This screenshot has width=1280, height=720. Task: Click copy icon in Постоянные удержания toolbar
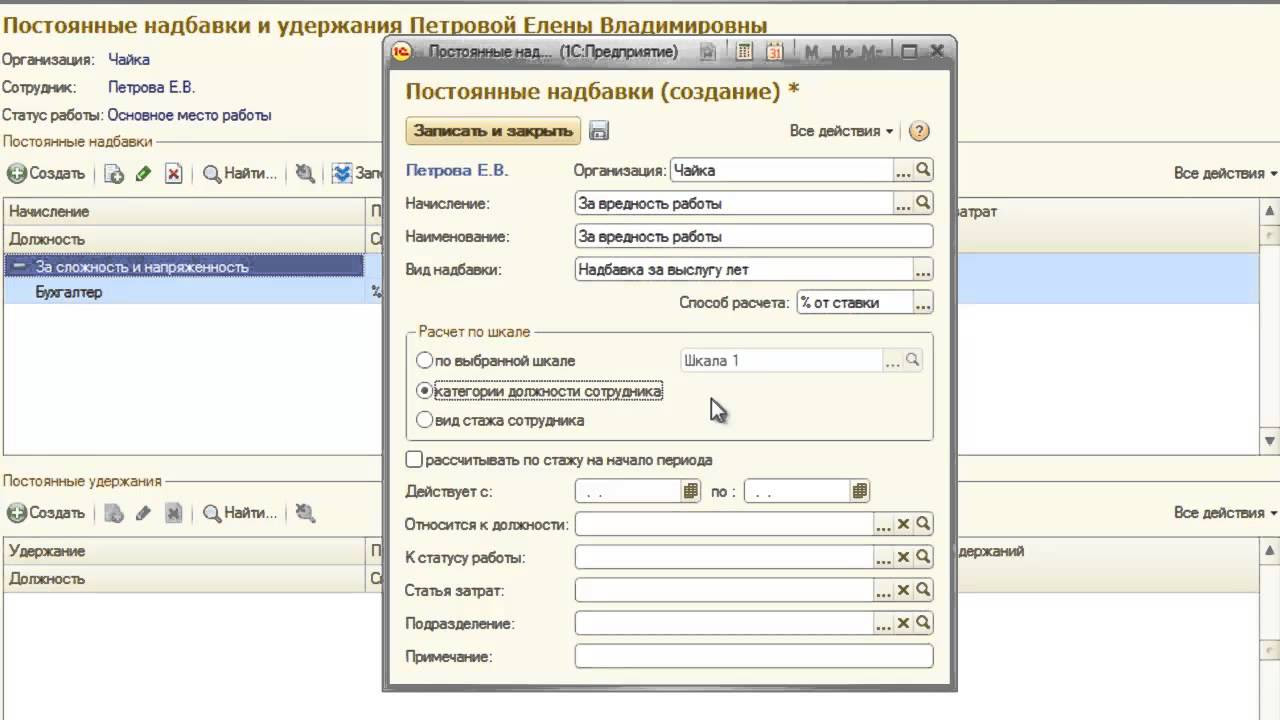[115, 513]
